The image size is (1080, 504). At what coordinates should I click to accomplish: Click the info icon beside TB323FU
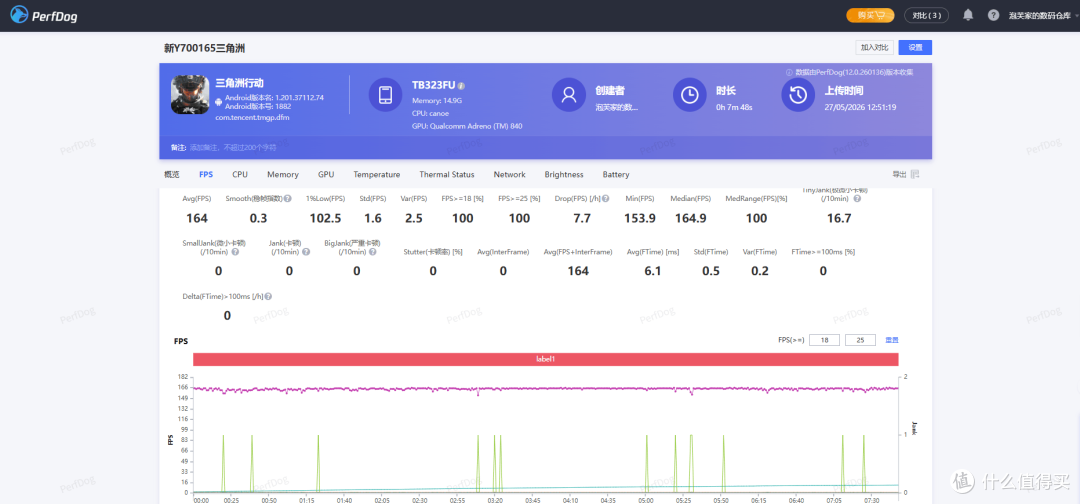point(461,86)
